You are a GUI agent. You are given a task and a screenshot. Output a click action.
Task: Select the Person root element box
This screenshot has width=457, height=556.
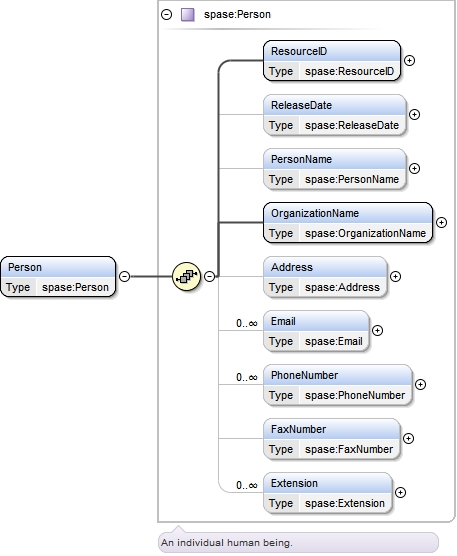tap(58, 277)
